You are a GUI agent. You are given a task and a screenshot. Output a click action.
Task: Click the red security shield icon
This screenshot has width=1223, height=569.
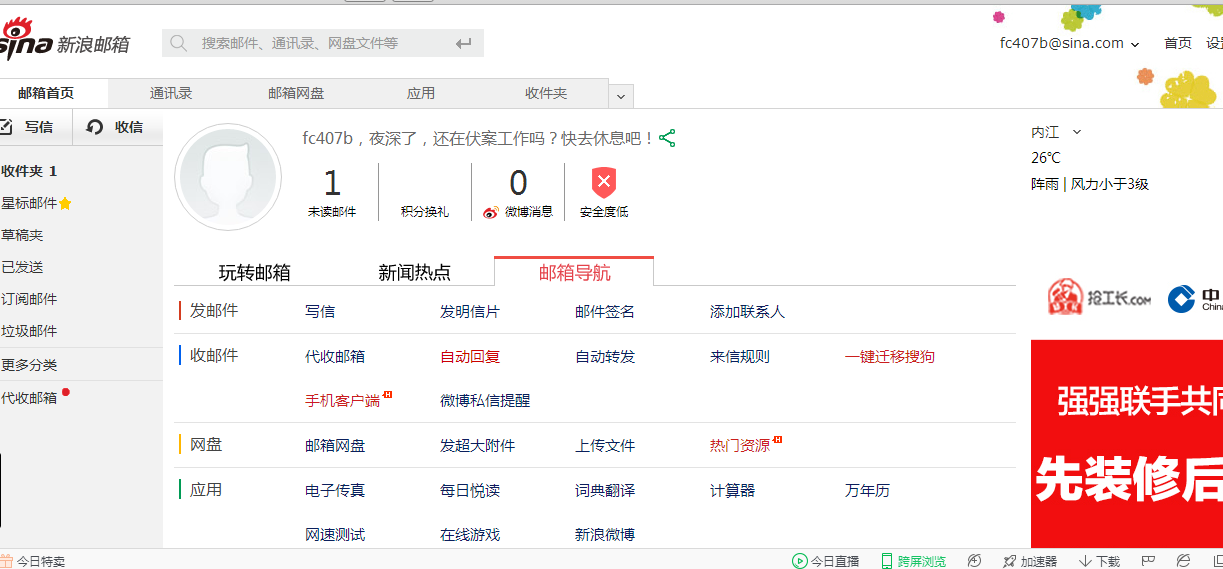(604, 182)
